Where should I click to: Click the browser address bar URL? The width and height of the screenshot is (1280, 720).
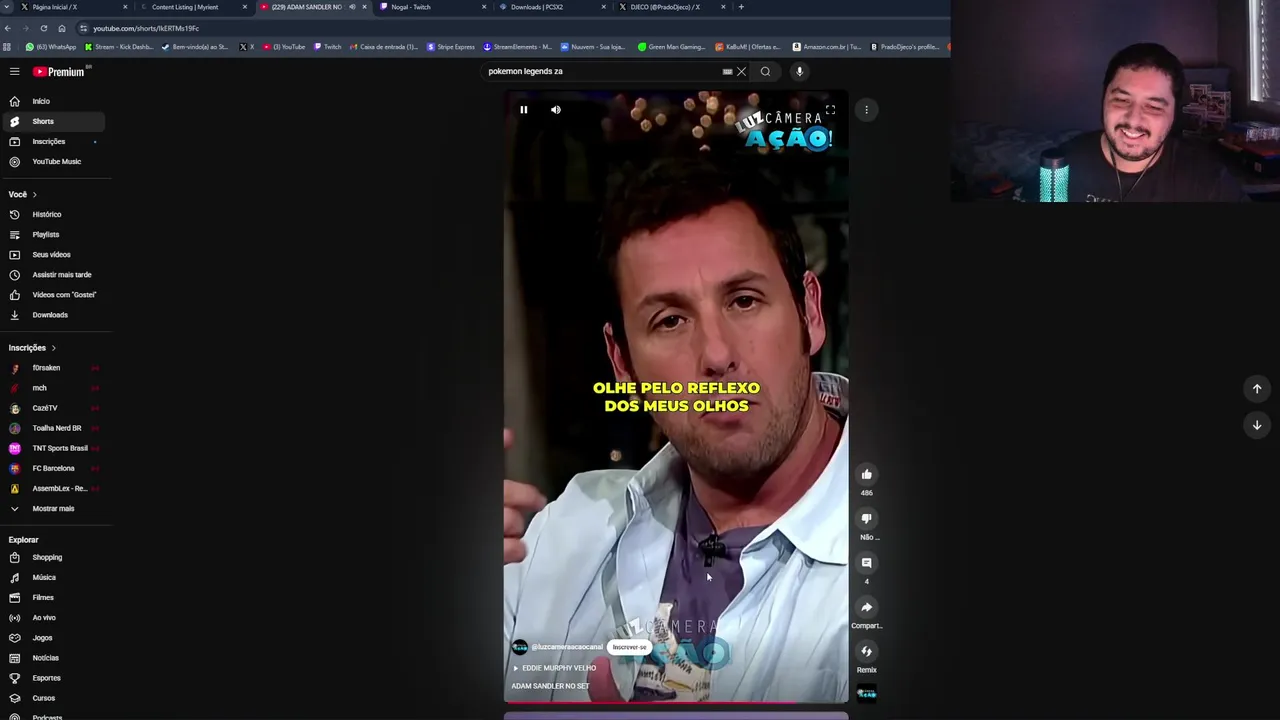(146, 28)
